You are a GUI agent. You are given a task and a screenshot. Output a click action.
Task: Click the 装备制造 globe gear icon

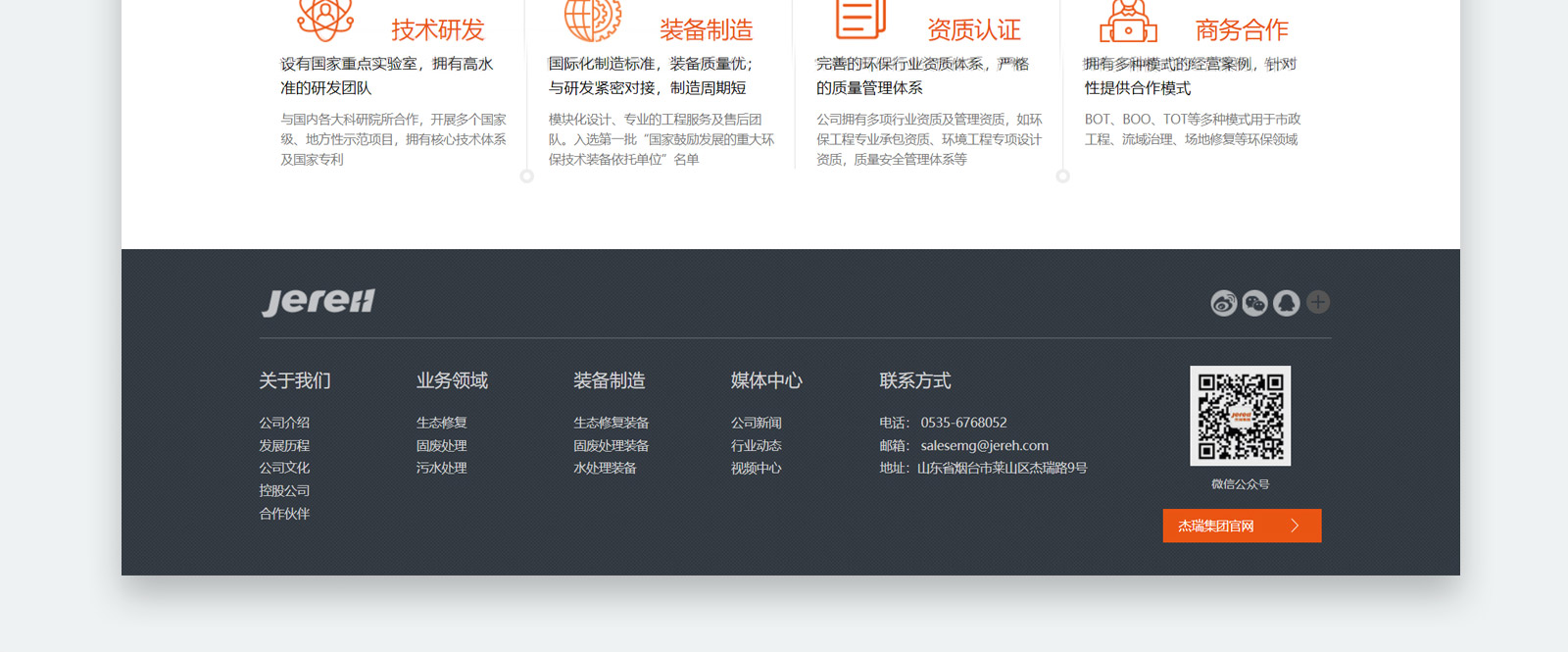tap(592, 19)
